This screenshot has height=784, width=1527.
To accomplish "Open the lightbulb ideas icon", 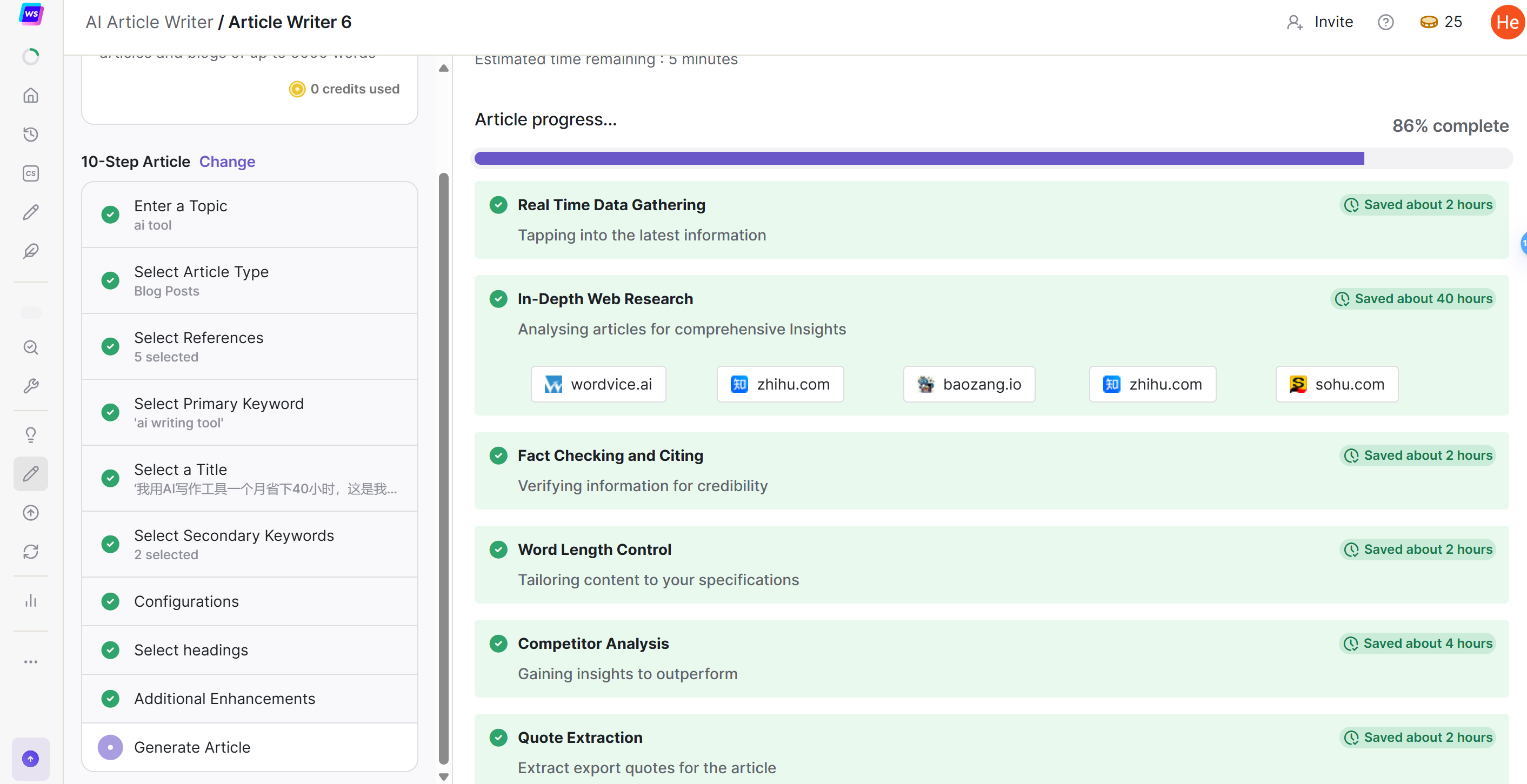I will point(31,435).
